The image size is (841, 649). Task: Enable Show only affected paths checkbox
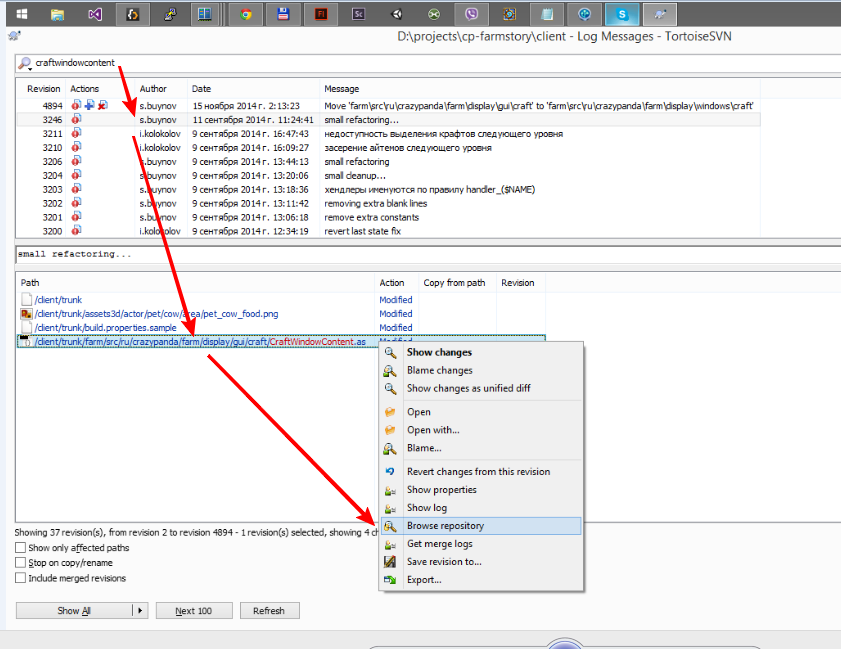tap(21, 548)
